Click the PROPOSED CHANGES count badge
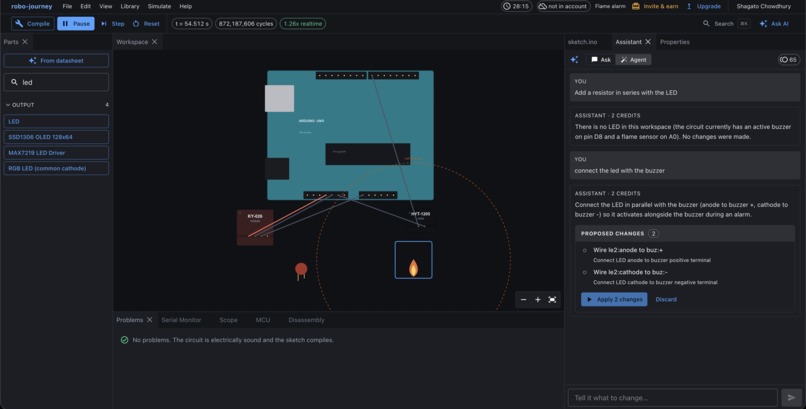The height and width of the screenshot is (409, 806). (x=653, y=233)
